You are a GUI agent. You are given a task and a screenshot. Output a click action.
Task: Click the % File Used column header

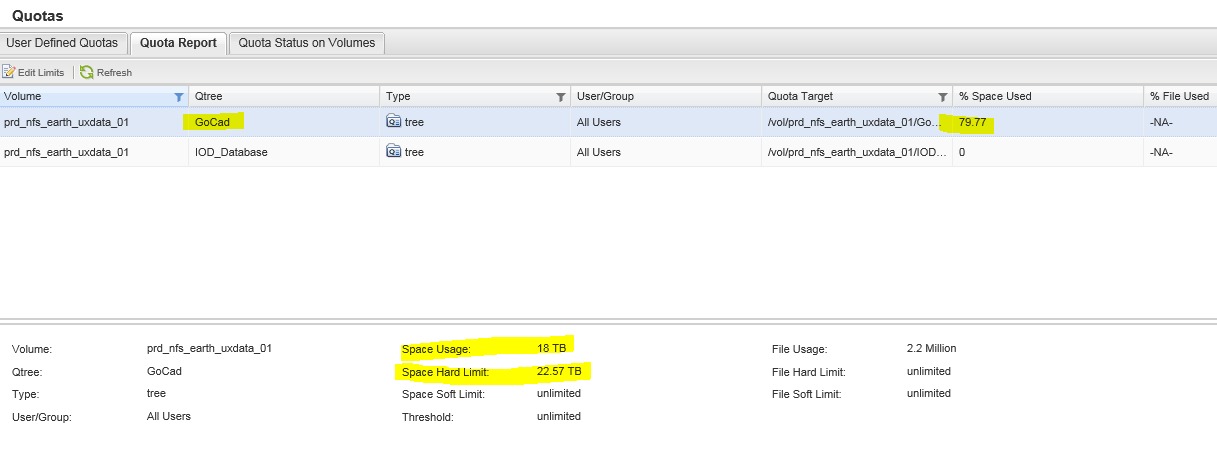coord(1178,96)
